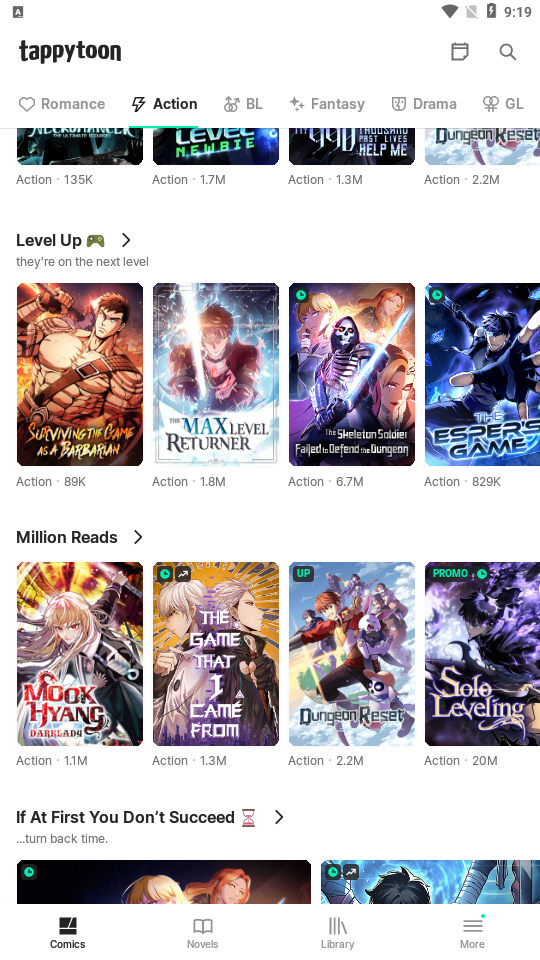The height and width of the screenshot is (960, 540).
Task: Open the More menu in bottom bar
Action: click(x=472, y=933)
